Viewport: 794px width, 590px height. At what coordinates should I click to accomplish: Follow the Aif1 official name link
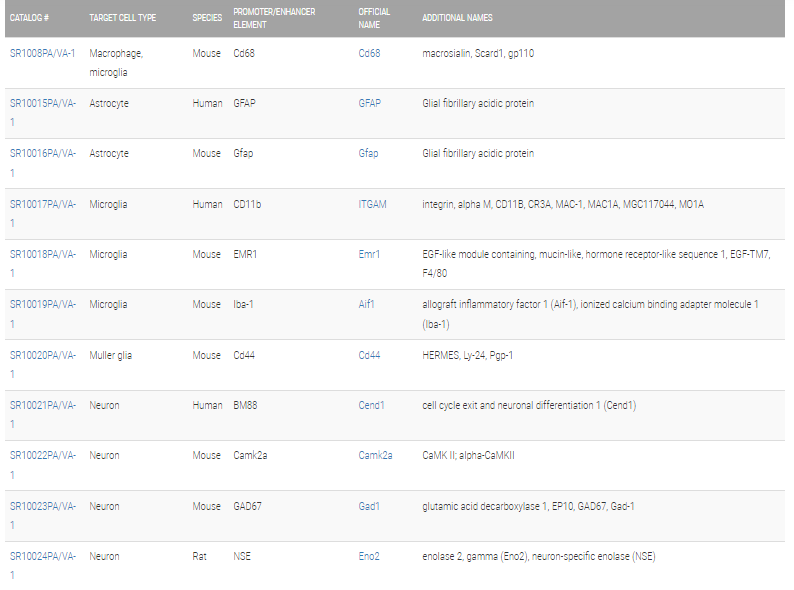(x=366, y=304)
